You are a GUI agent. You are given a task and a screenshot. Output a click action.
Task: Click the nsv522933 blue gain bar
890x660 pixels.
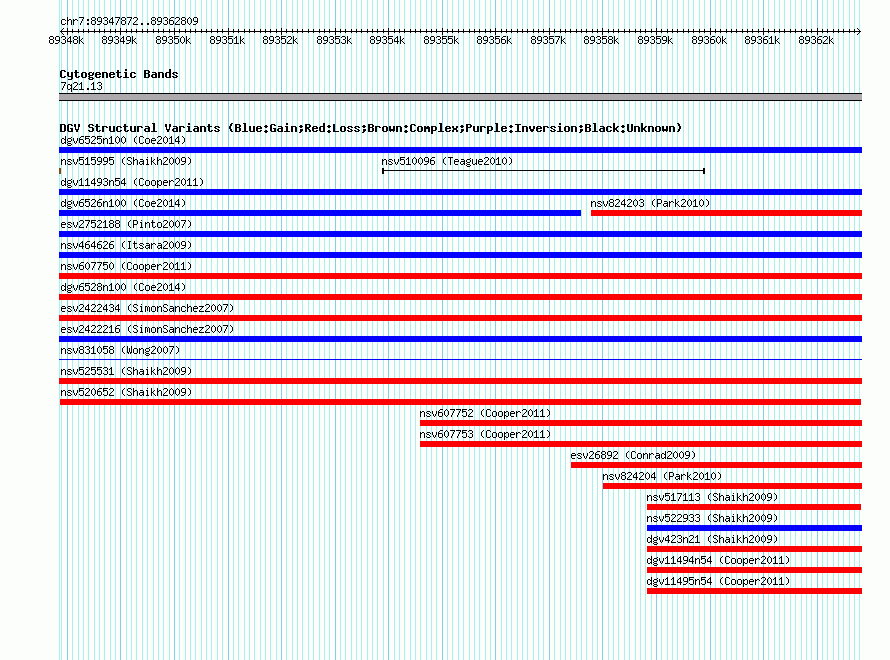tap(754, 528)
